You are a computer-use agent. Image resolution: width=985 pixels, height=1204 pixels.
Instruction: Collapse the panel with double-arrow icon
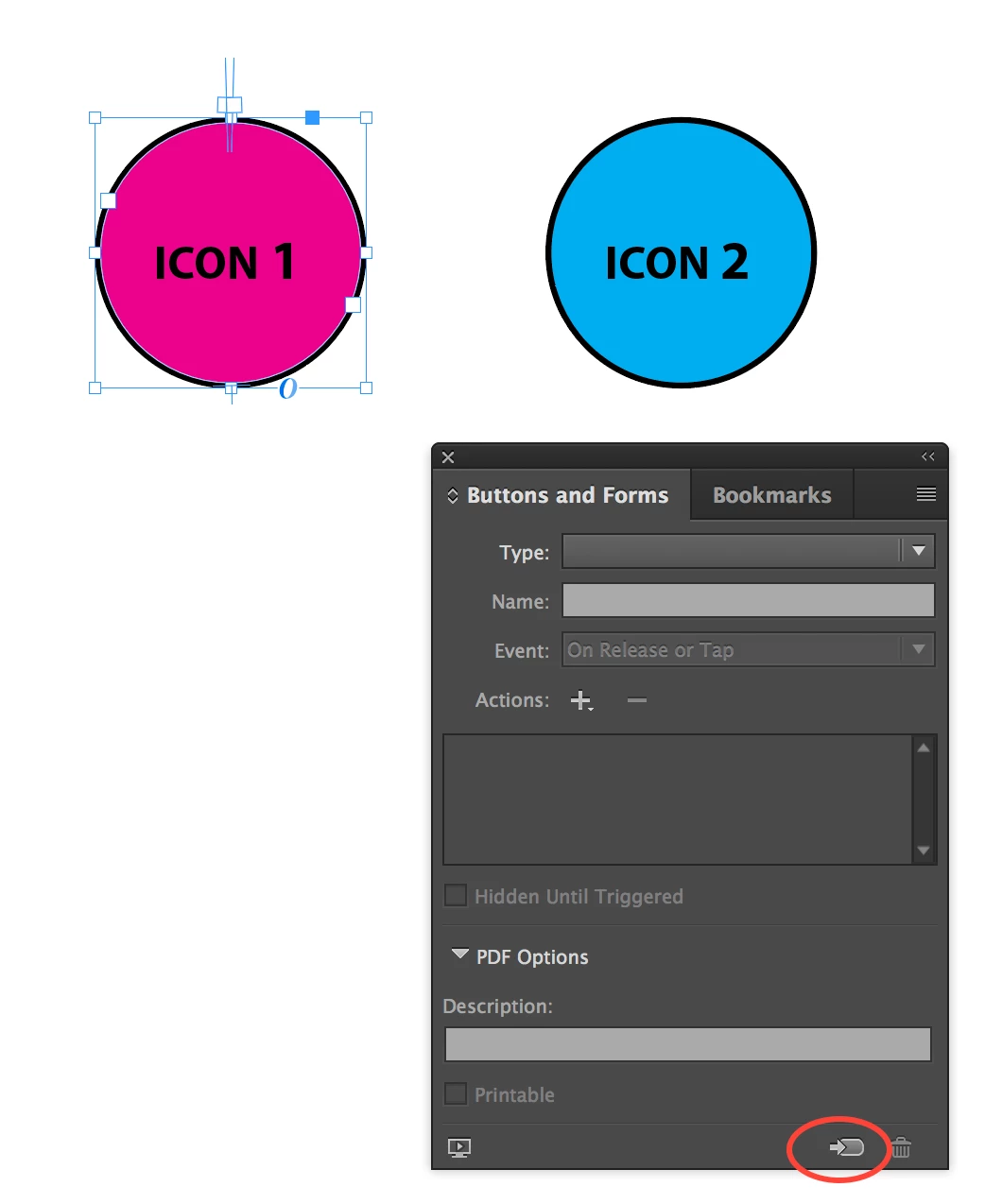point(928,456)
